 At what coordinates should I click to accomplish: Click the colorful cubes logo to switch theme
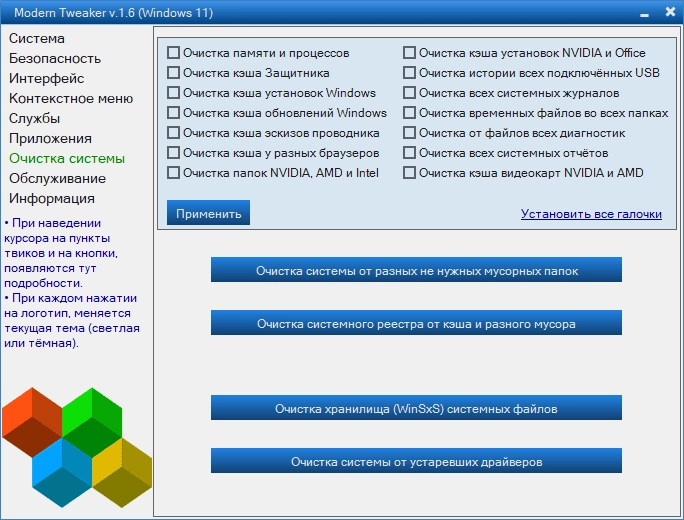pyautogui.click(x=77, y=447)
